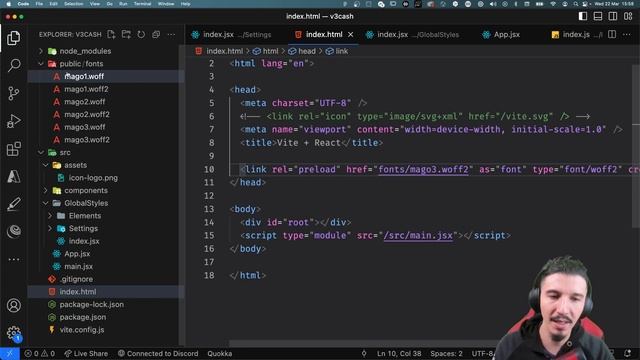Switch to the index.js tab

[x=576, y=35]
